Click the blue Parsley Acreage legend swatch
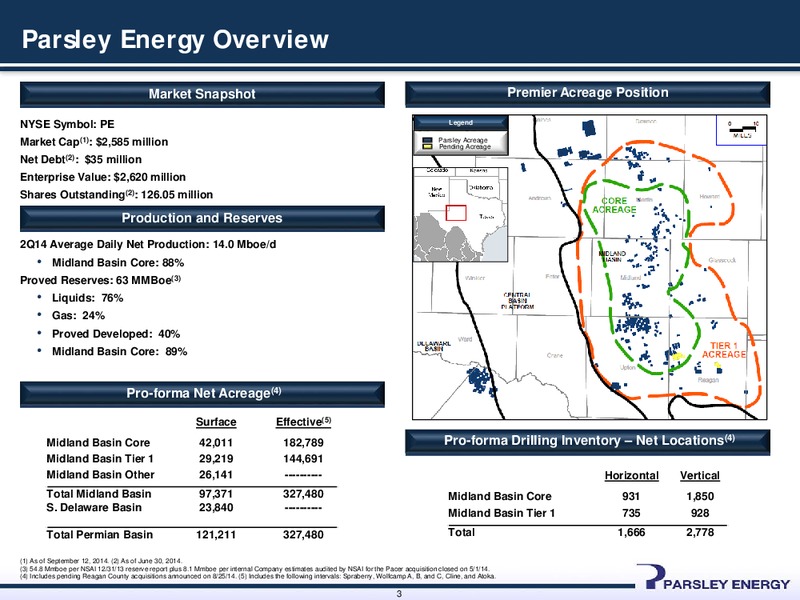Screen dimensions: 800x600 coord(428,140)
